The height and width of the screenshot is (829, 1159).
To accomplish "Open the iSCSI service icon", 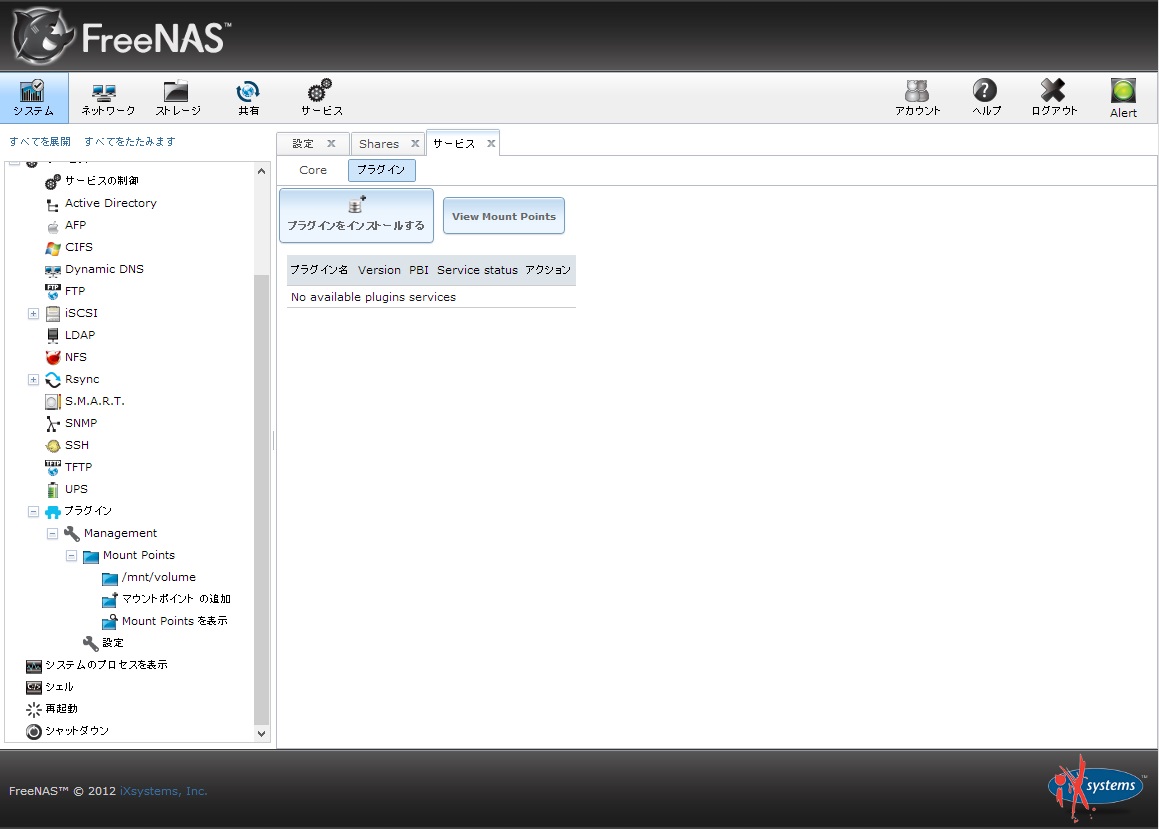I will click(52, 314).
